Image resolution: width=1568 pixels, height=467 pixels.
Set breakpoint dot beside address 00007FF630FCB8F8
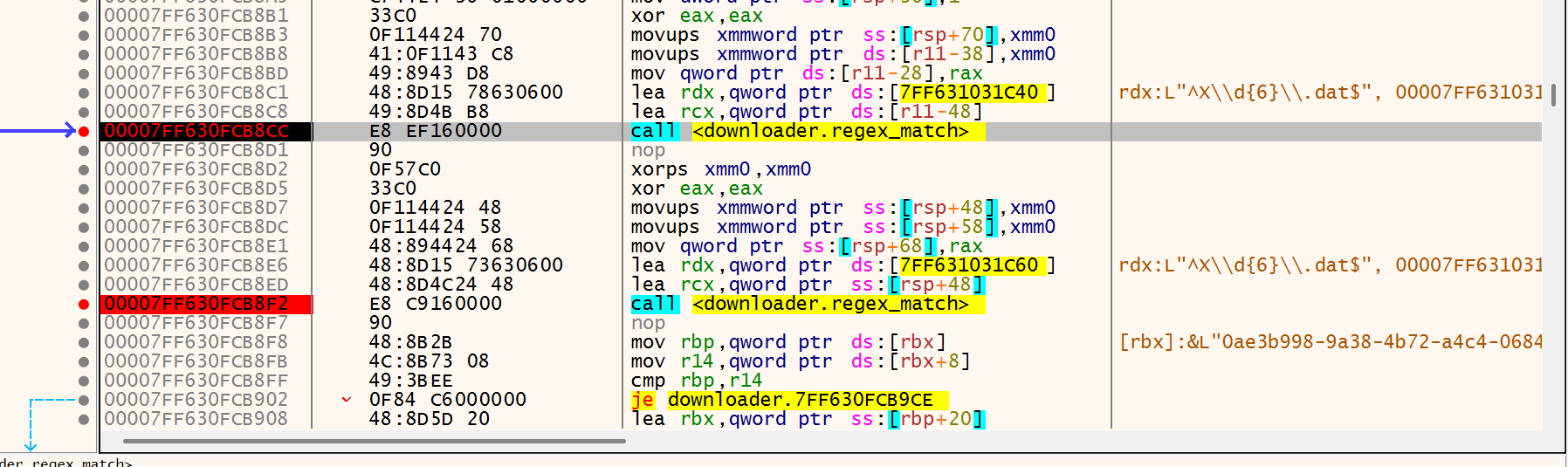point(84,342)
